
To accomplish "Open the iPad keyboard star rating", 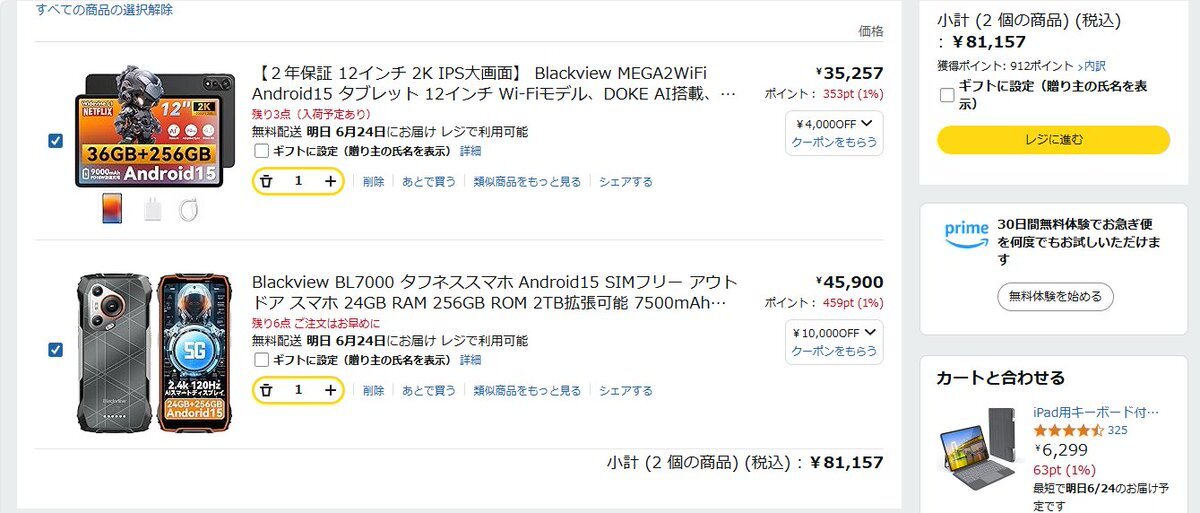I will point(1068,430).
